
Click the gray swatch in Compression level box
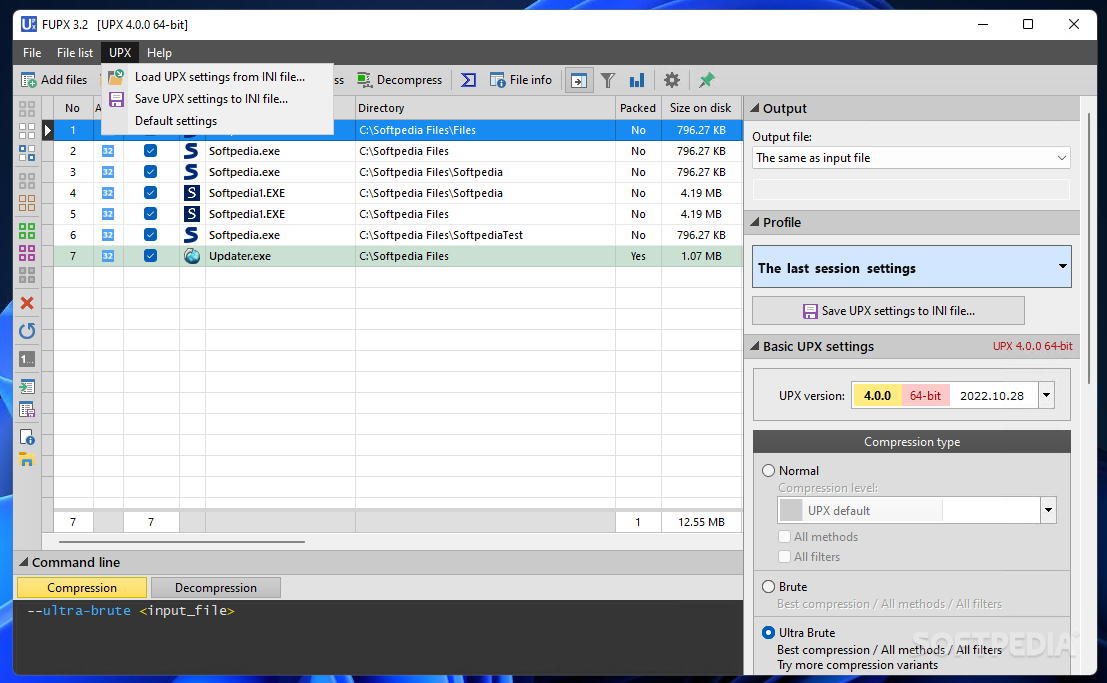point(791,510)
